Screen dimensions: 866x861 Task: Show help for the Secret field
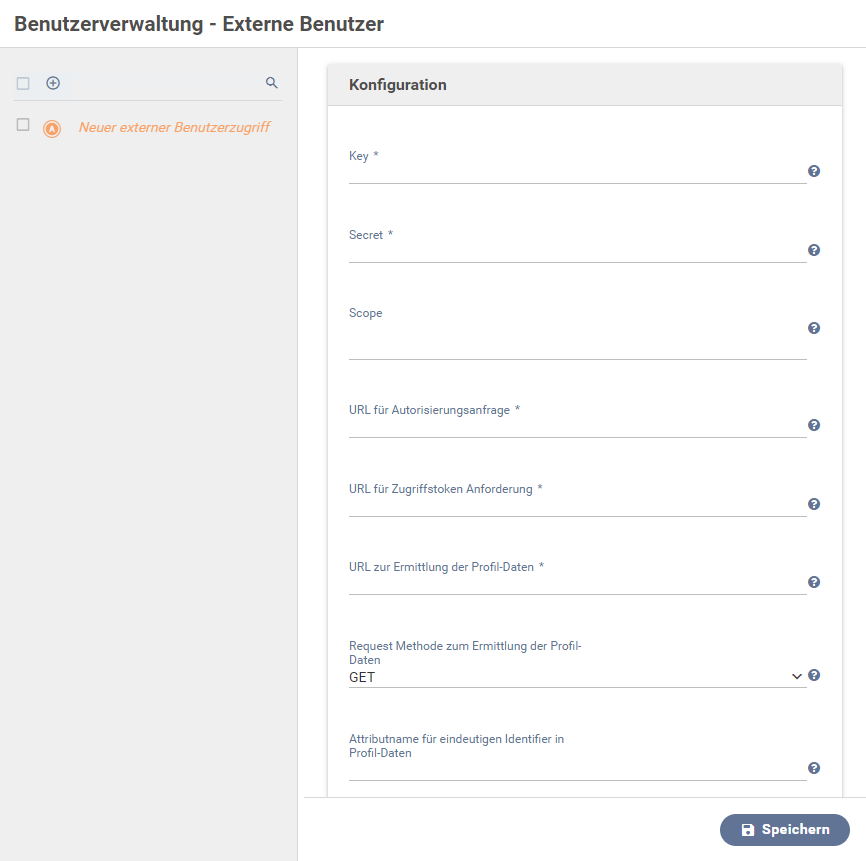(814, 250)
